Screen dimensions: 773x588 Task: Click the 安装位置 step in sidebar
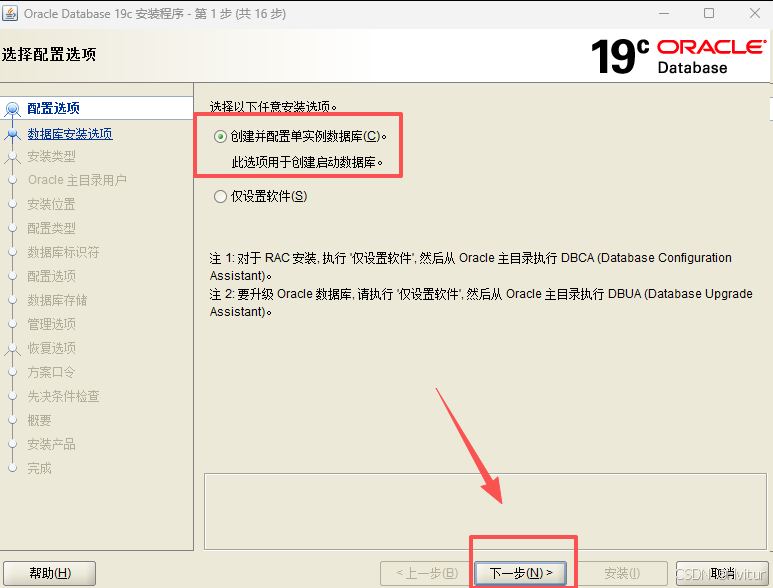[51, 204]
